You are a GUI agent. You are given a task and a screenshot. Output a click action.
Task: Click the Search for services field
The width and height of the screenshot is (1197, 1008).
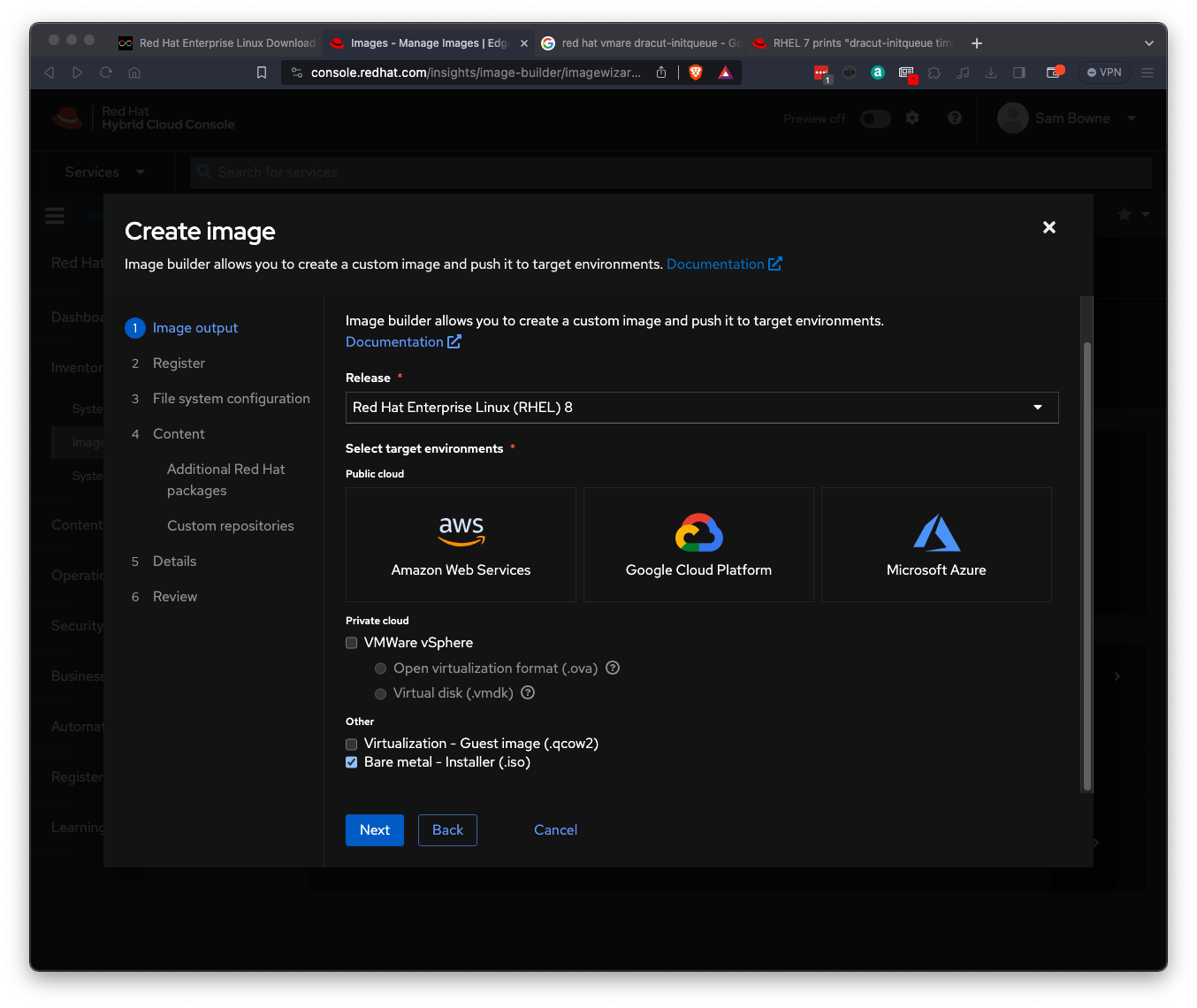[x=672, y=172]
